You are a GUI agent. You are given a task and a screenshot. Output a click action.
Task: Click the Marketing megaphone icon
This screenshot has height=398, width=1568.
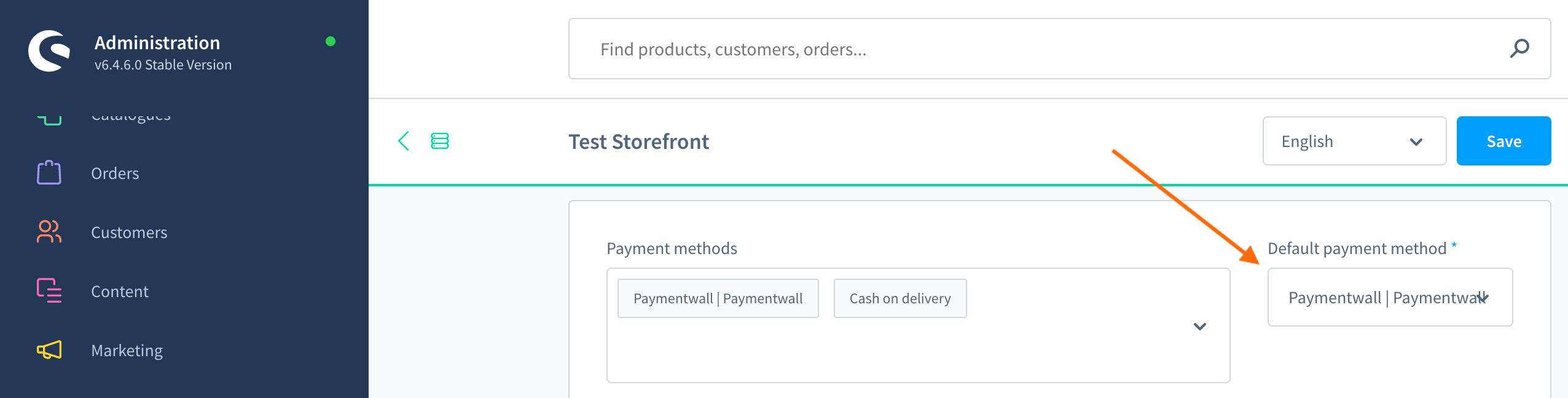coord(49,350)
